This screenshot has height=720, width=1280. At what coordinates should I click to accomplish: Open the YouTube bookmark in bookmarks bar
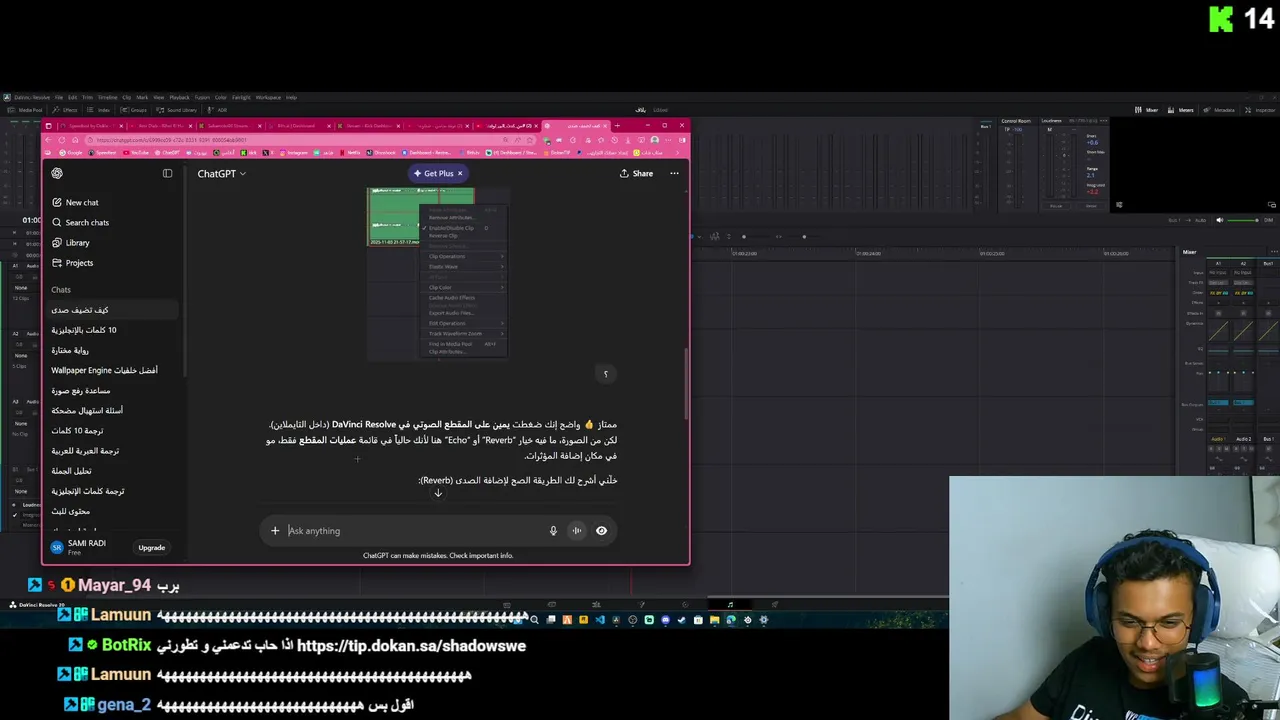(x=137, y=153)
